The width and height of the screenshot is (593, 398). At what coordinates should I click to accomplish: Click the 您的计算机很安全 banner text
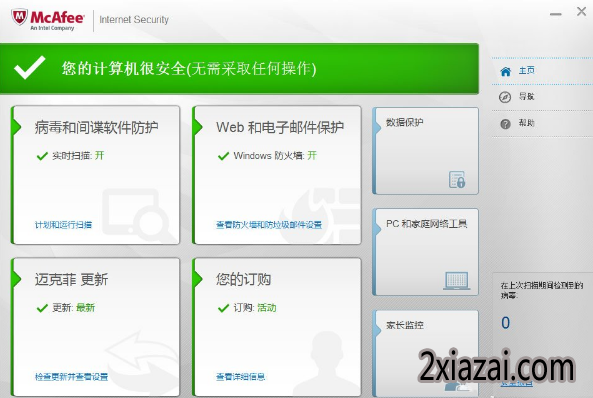(189, 69)
